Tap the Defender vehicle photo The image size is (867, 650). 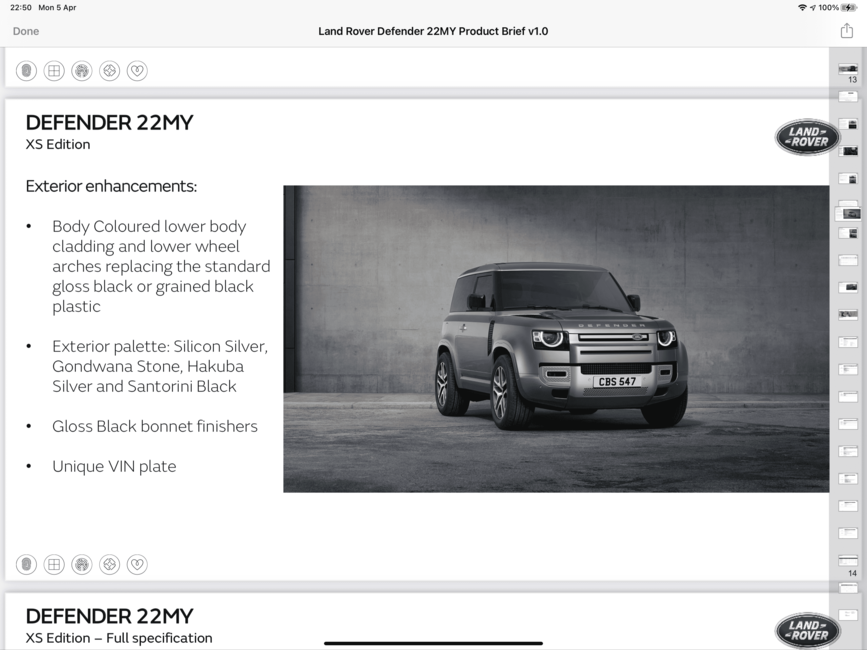pyautogui.click(x=556, y=339)
